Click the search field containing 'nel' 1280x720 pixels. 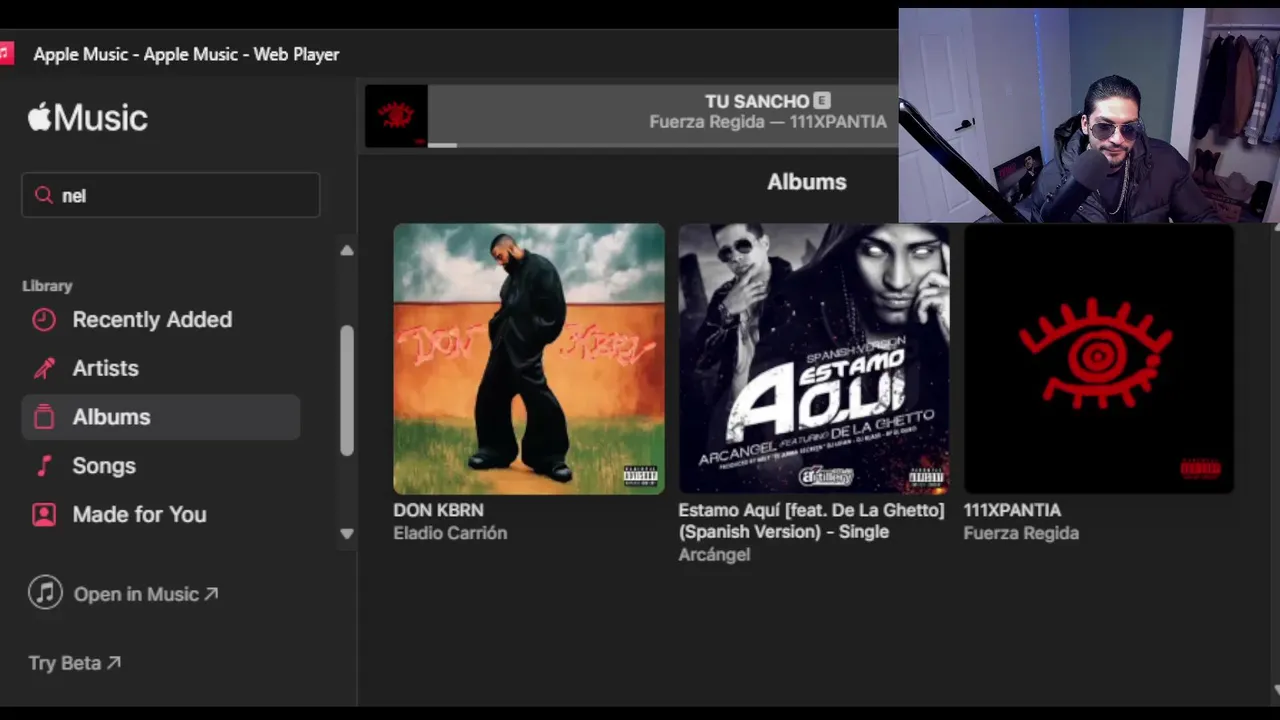point(171,195)
